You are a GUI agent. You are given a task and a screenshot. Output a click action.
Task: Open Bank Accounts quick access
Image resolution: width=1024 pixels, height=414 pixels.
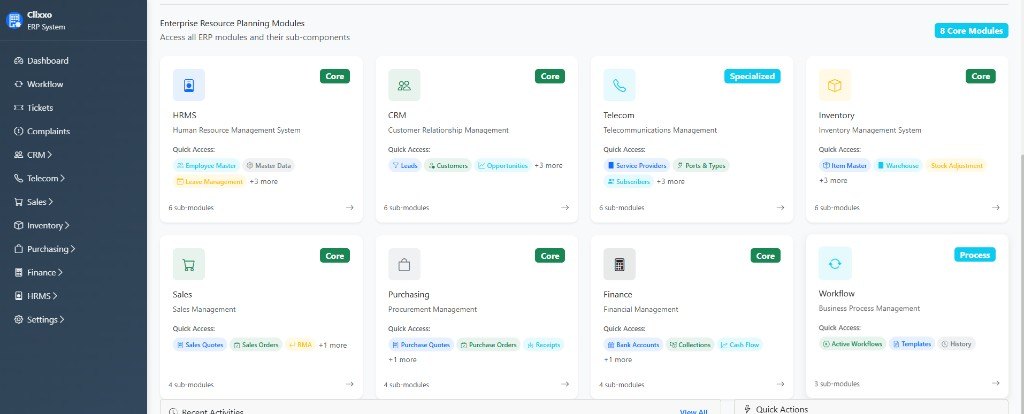(x=633, y=345)
